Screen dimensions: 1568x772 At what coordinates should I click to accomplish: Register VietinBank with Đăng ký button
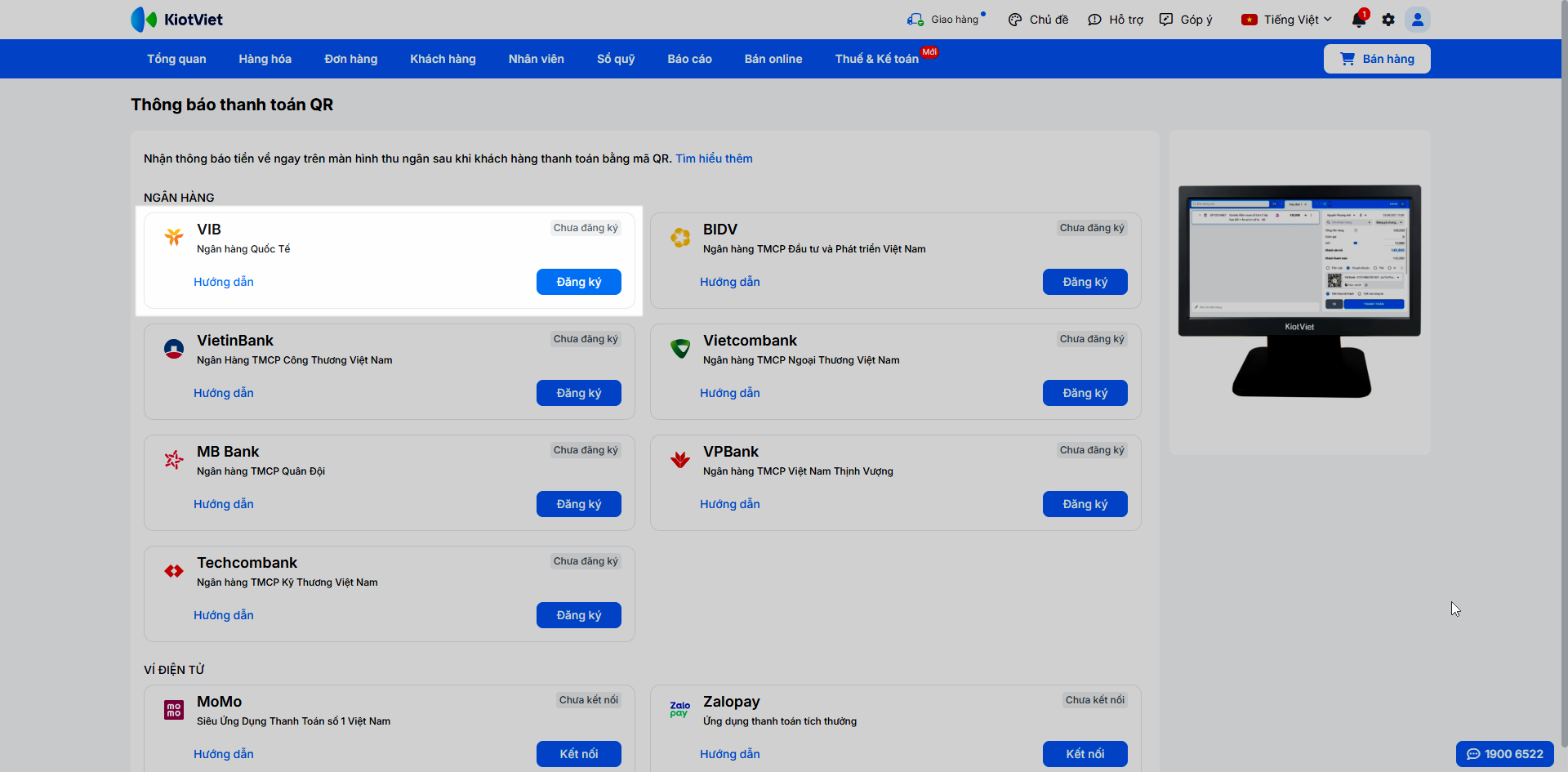[579, 393]
